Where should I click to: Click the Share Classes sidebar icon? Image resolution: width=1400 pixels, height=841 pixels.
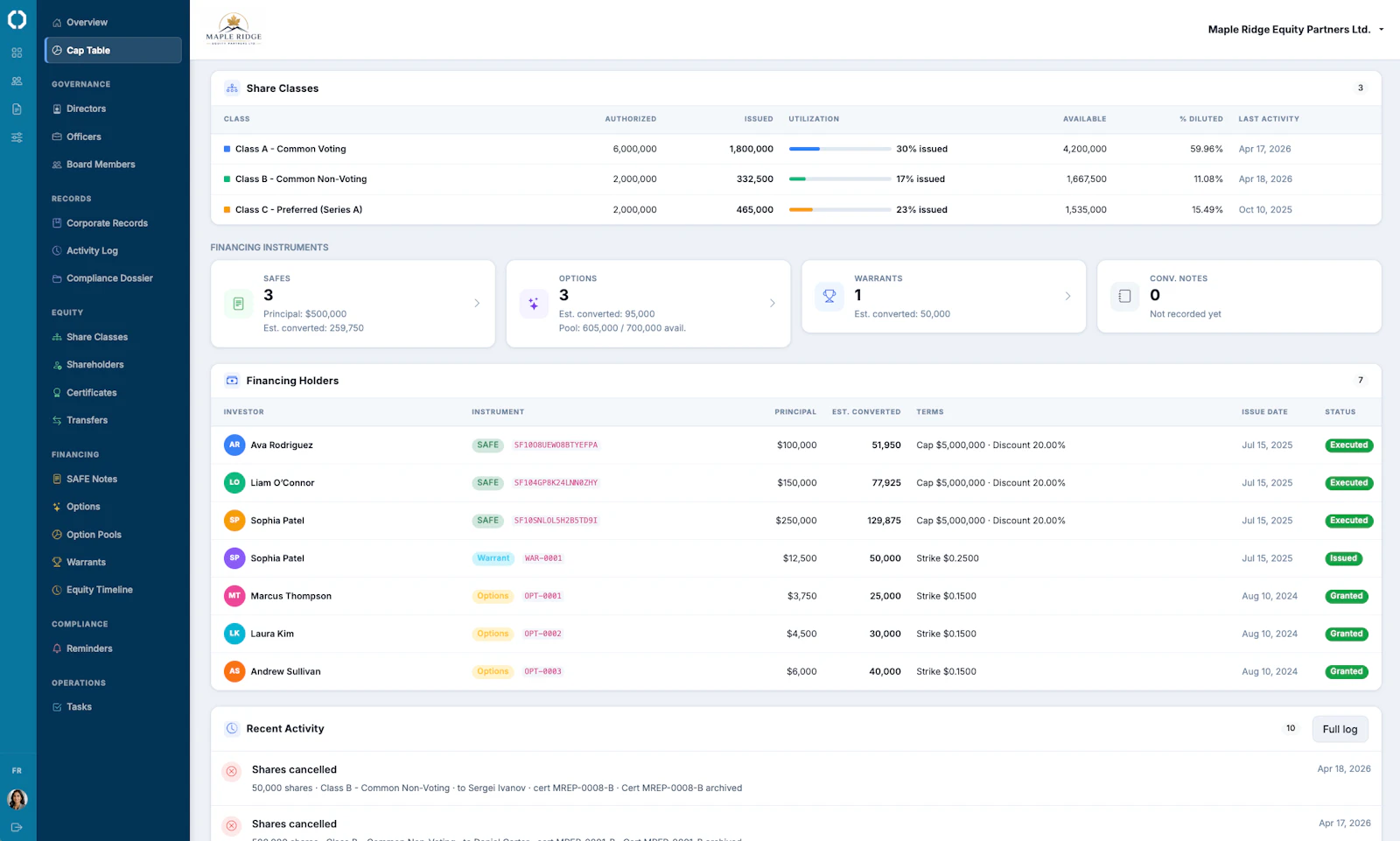pos(57,337)
